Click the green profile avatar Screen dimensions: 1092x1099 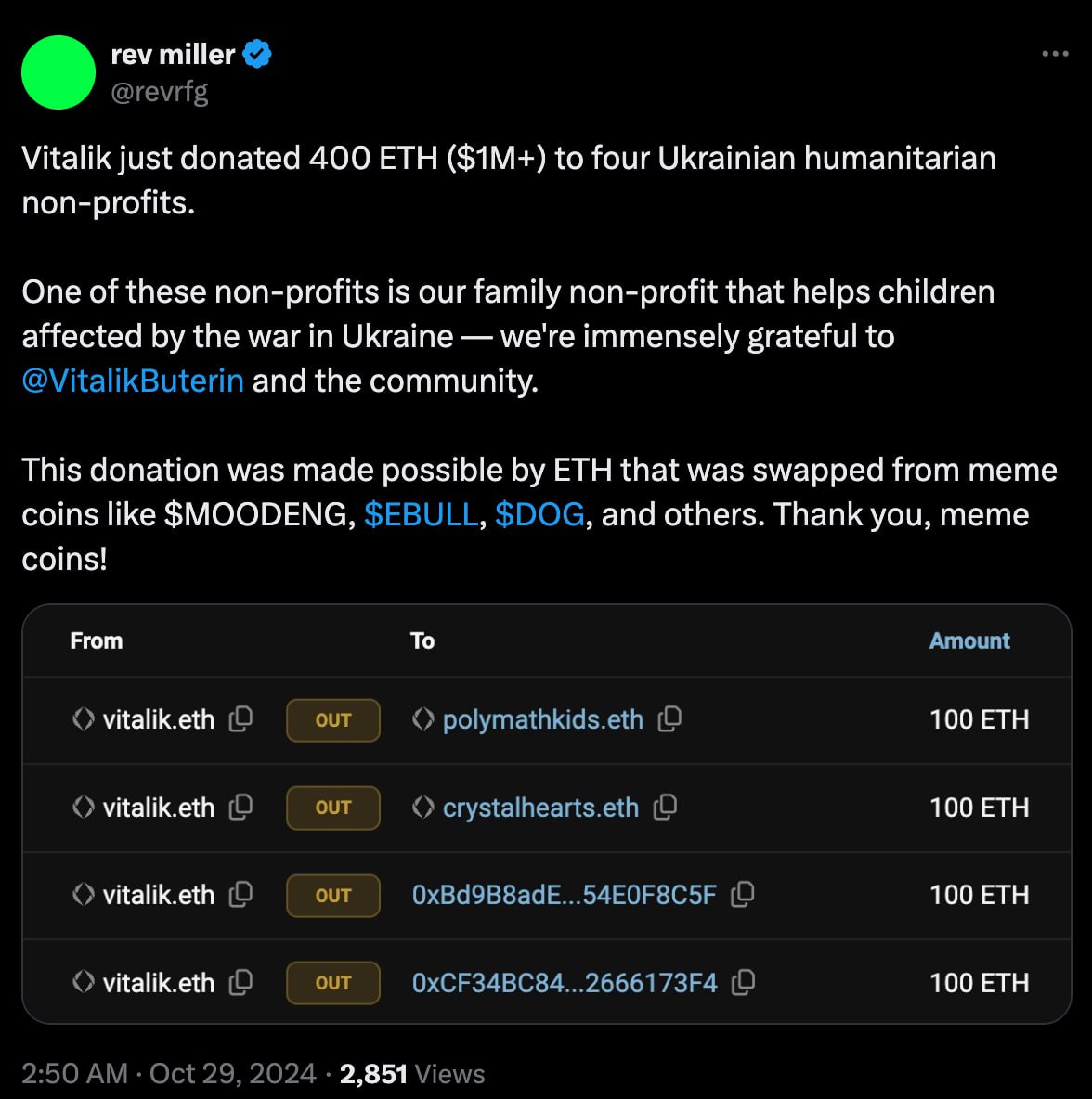[58, 72]
